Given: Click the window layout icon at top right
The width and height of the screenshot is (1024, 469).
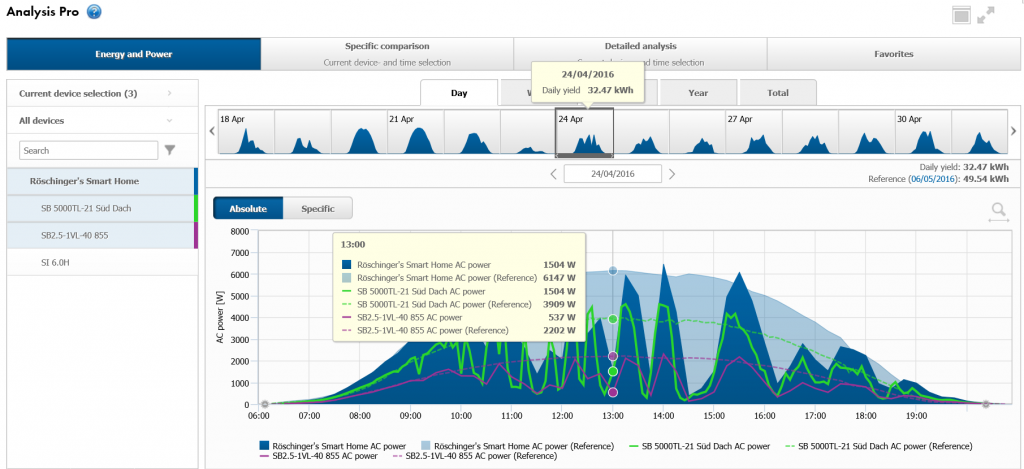Looking at the screenshot, I should (x=960, y=15).
